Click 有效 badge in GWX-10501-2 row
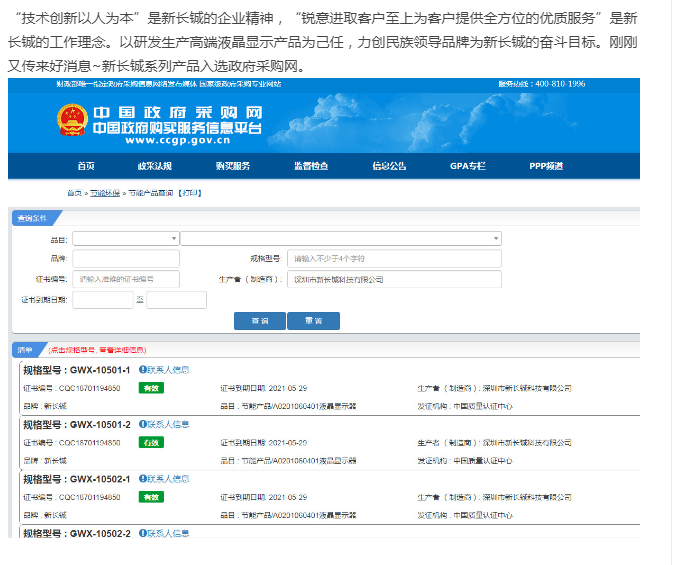The width and height of the screenshot is (673, 565). [x=151, y=443]
